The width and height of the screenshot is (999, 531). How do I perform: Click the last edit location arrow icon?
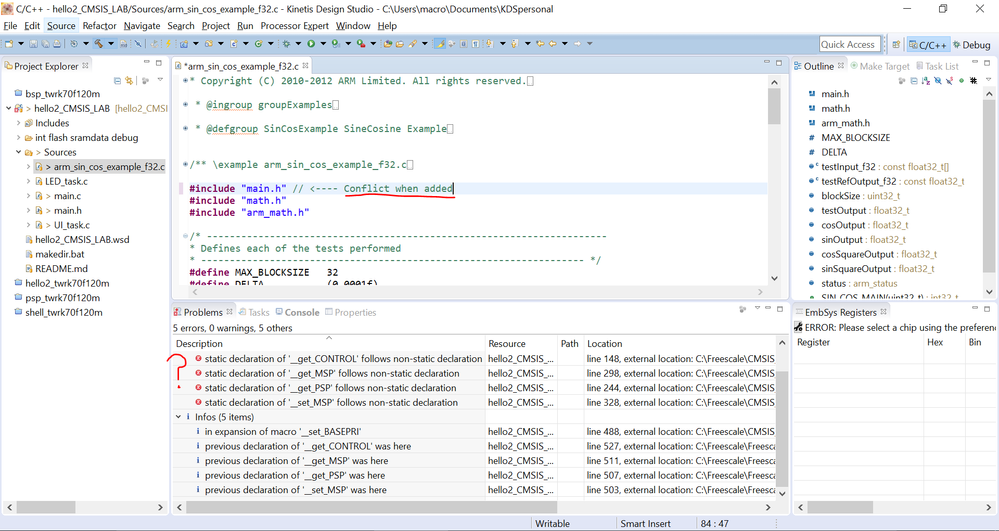pos(540,44)
